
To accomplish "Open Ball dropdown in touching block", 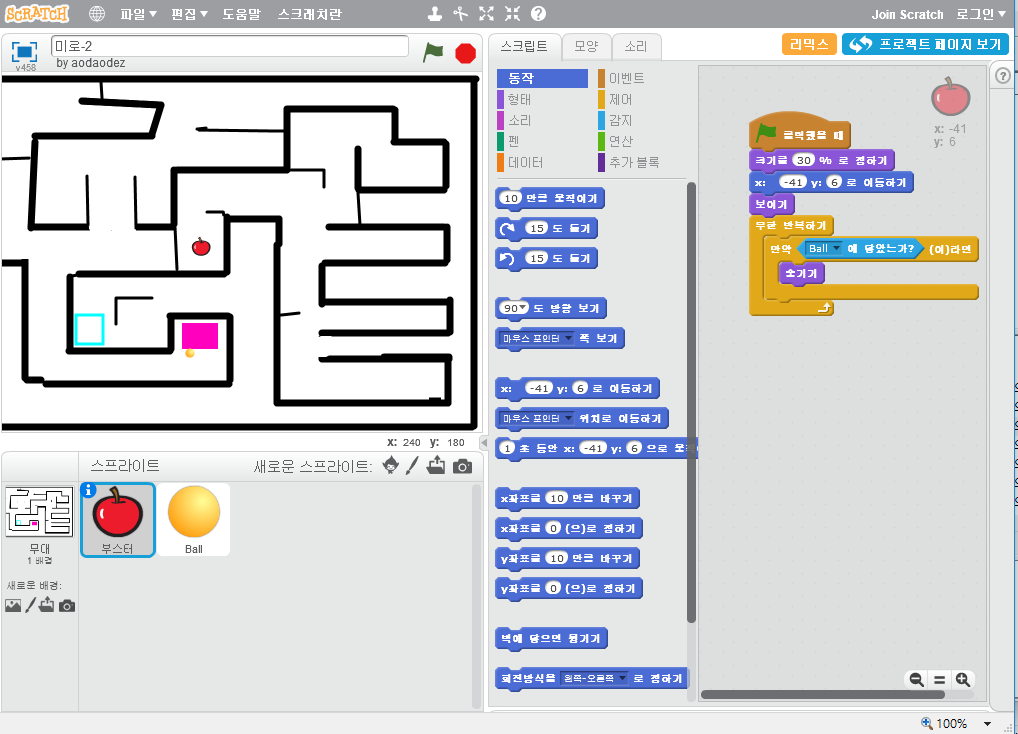I will pyautogui.click(x=835, y=249).
